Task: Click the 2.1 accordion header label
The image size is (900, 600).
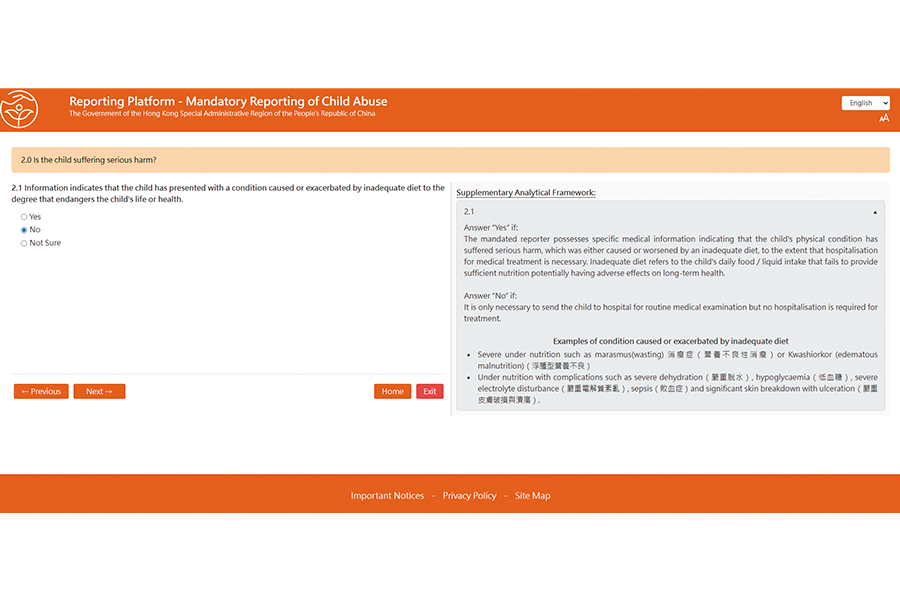Action: [x=469, y=212]
